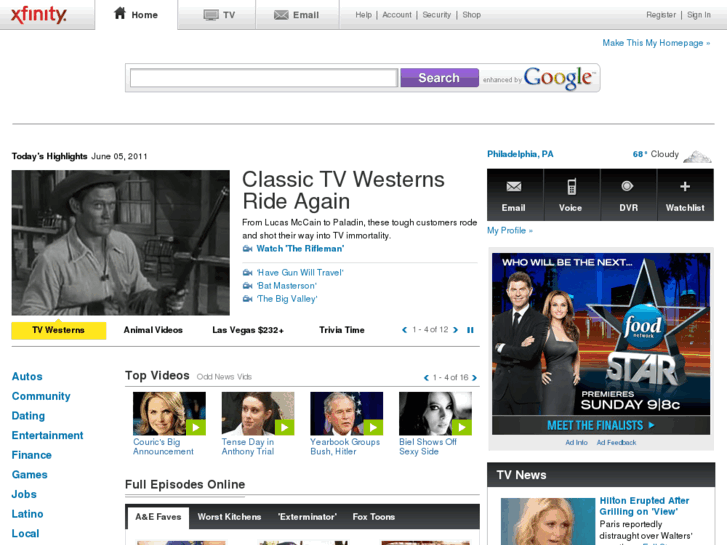Open the Entertainment category
Image resolution: width=727 pixels, height=545 pixels.
tap(47, 436)
